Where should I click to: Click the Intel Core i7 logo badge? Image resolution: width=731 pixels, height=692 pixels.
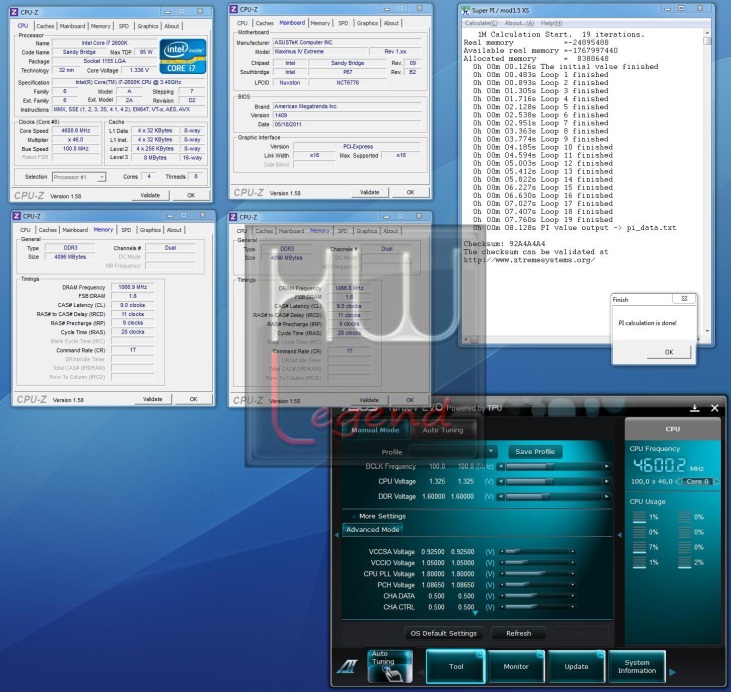[x=183, y=56]
